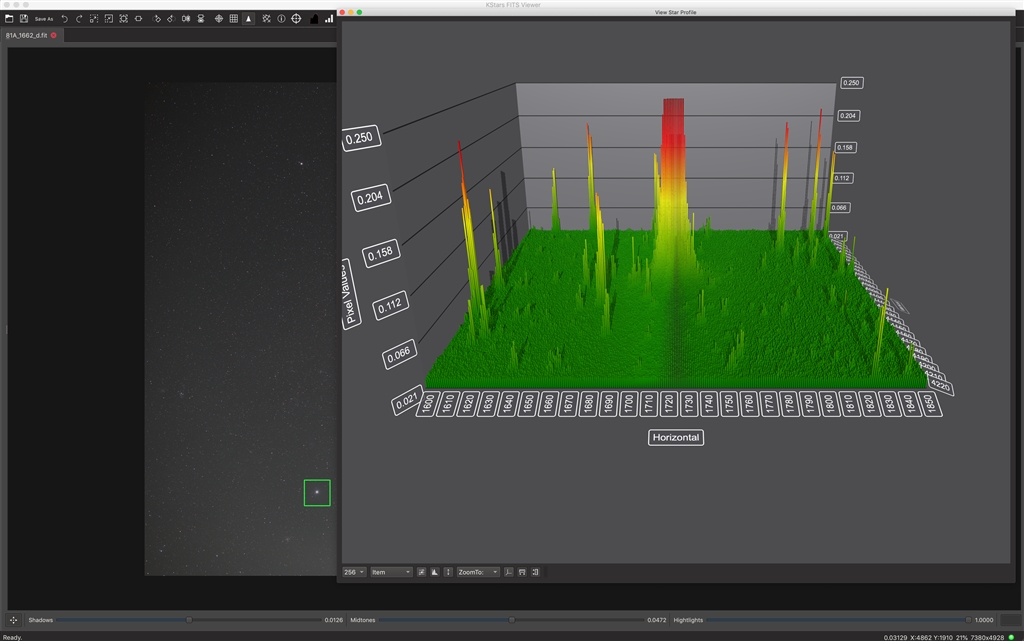Toggle the grid overlay icon
Image resolution: width=1024 pixels, height=641 pixels.
[234, 19]
